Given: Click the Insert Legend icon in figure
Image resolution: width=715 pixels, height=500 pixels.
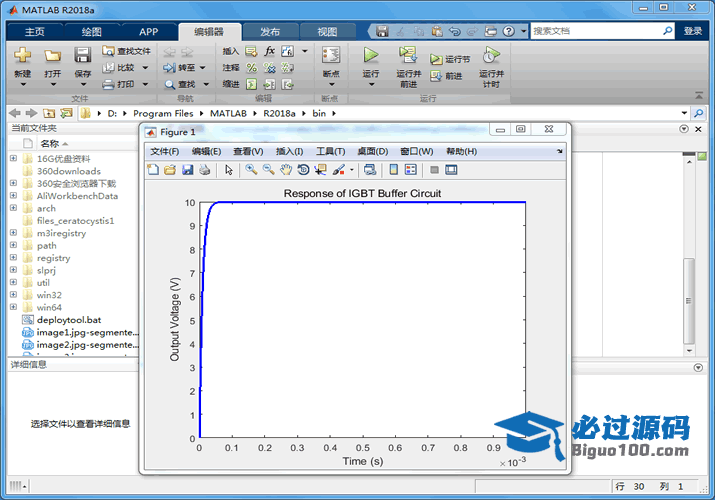Looking at the screenshot, I should coord(411,170).
